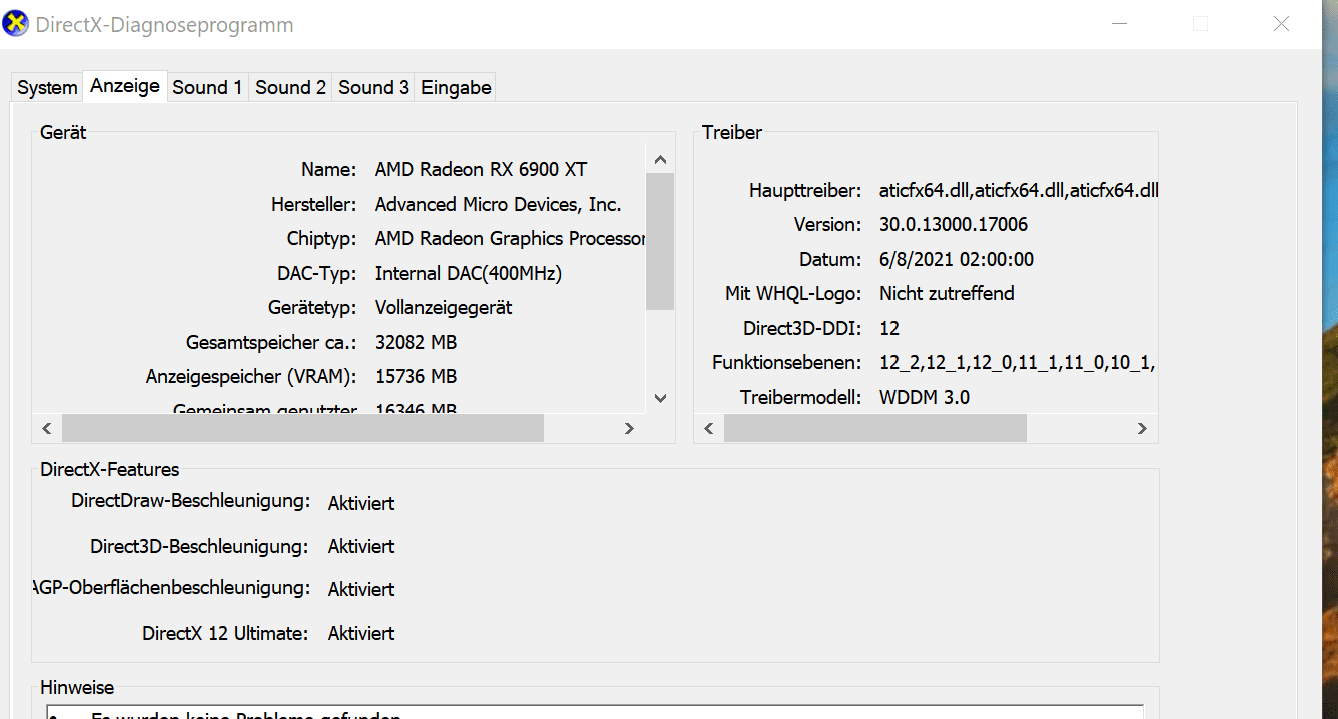Click the DAC-Typ value Internal DAC(400MHz)
The width and height of the screenshot is (1338, 719).
(468, 273)
